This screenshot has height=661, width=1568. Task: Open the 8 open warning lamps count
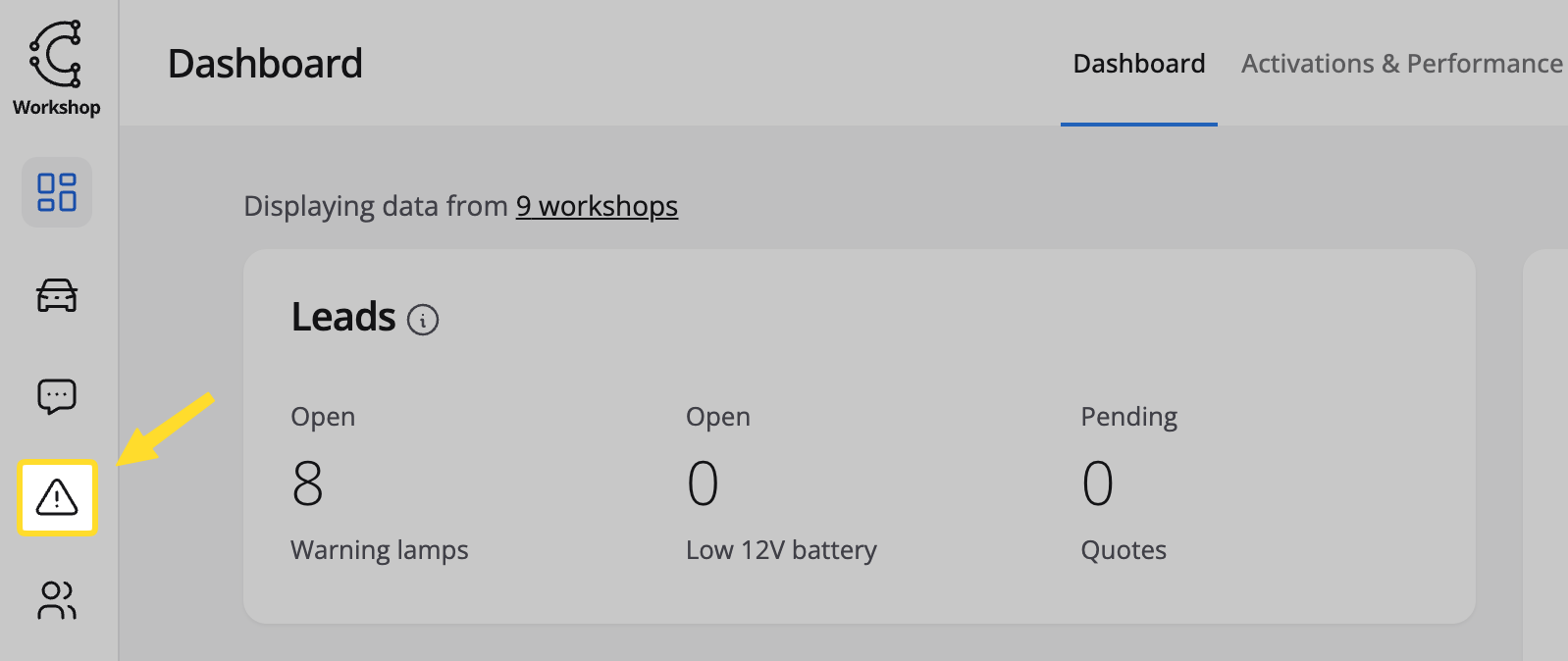[307, 483]
